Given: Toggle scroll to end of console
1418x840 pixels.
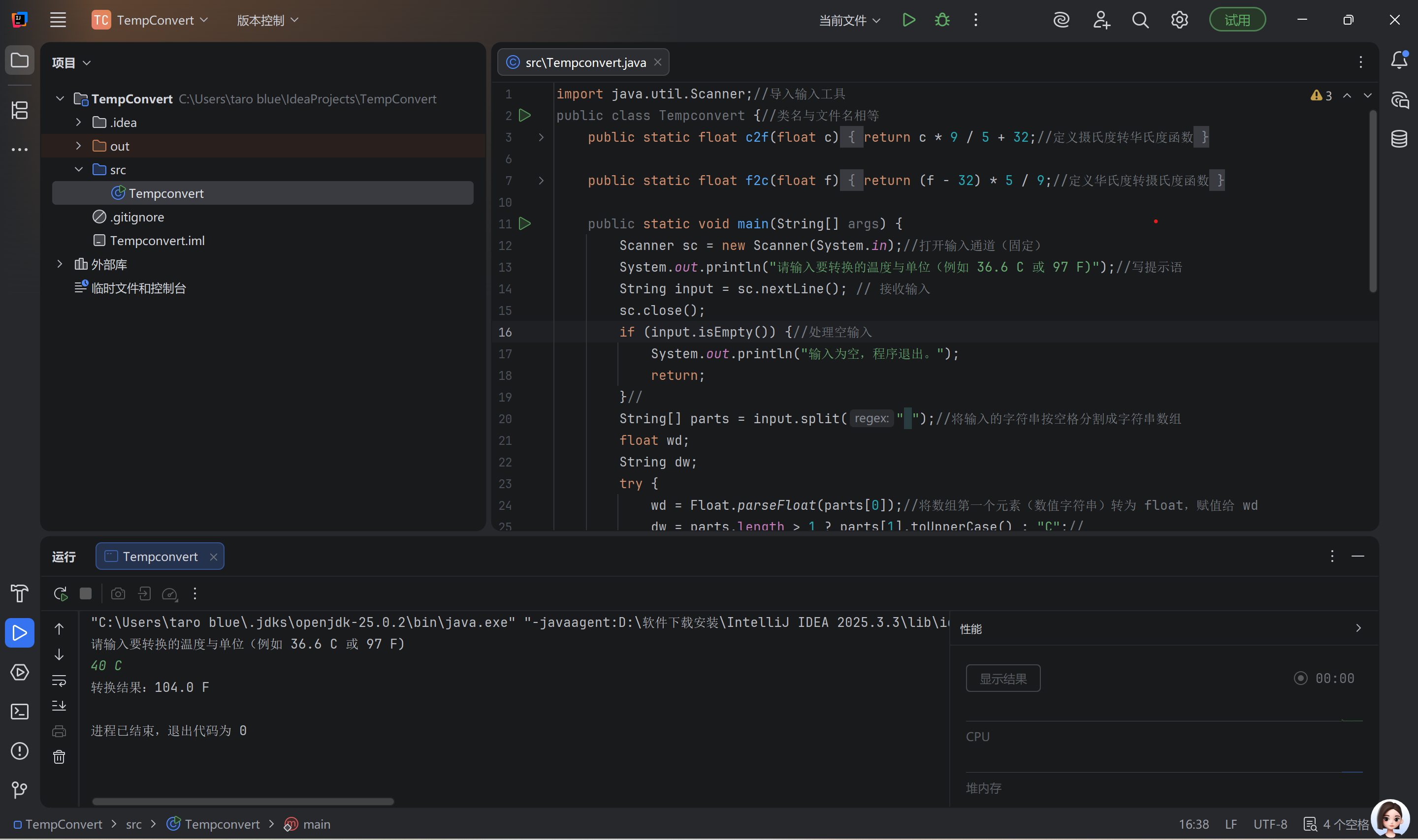Looking at the screenshot, I should click(59, 706).
